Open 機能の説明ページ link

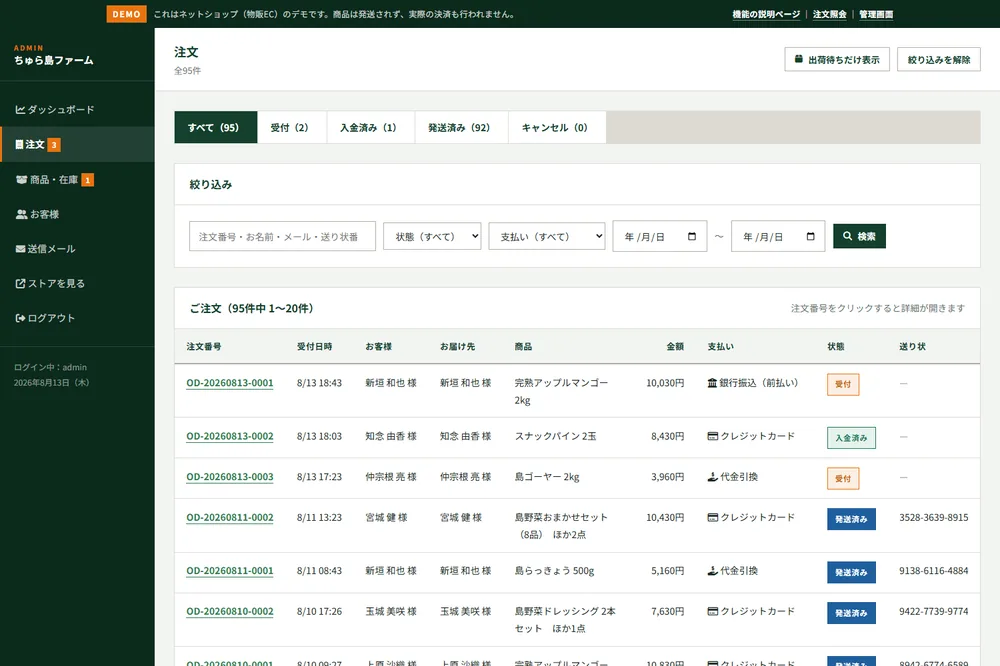pos(766,14)
